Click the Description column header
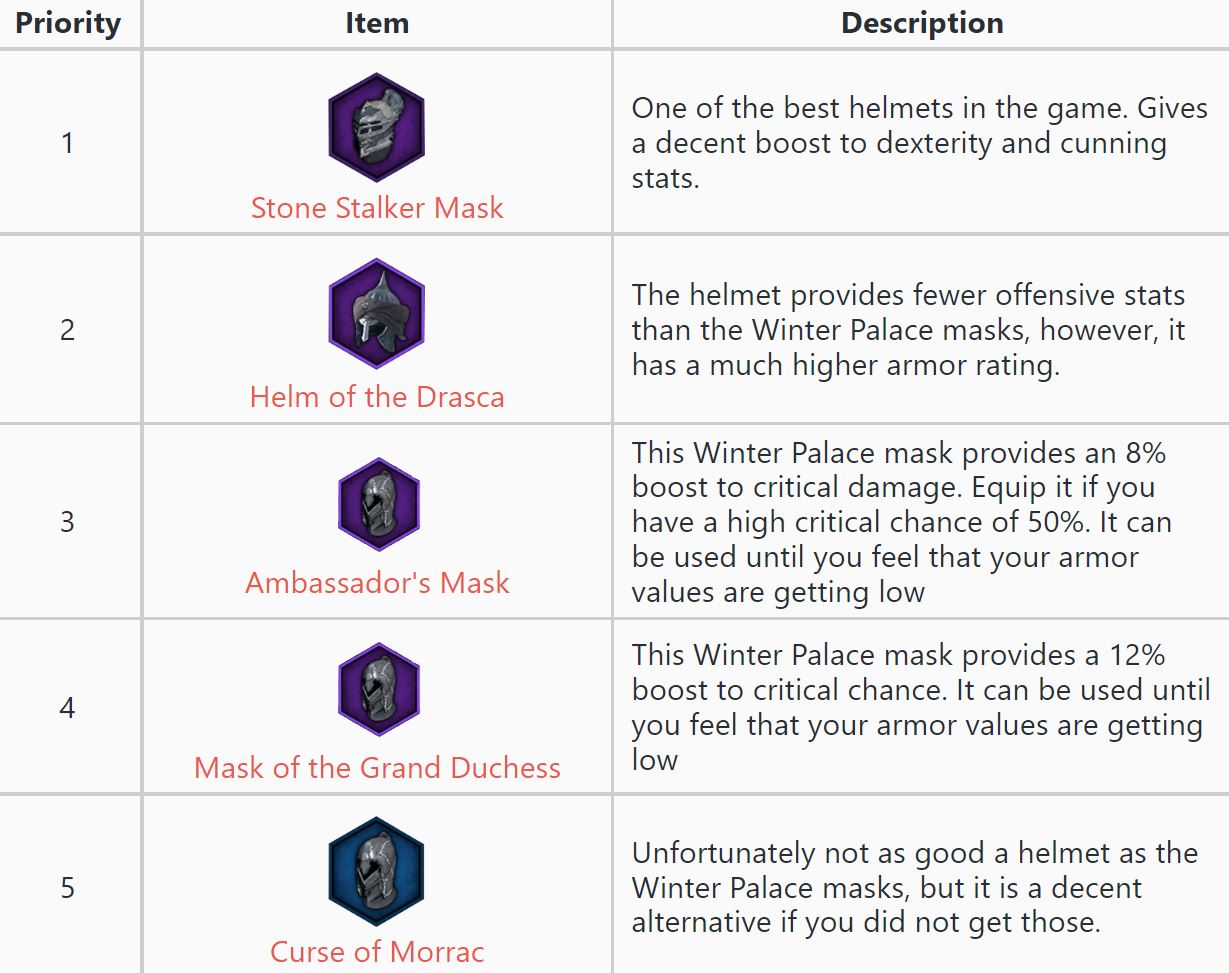Image resolution: width=1229 pixels, height=973 pixels. (x=921, y=24)
